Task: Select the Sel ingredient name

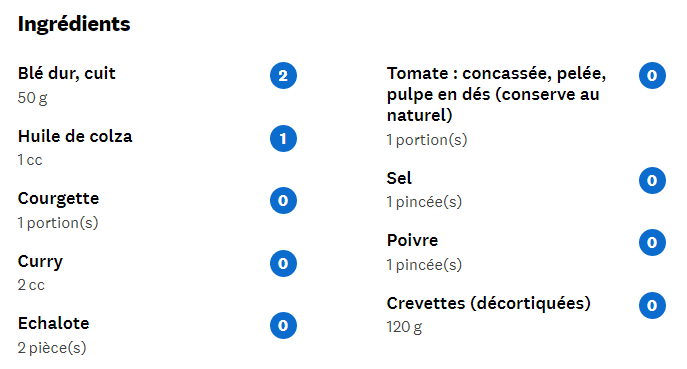Action: point(399,178)
